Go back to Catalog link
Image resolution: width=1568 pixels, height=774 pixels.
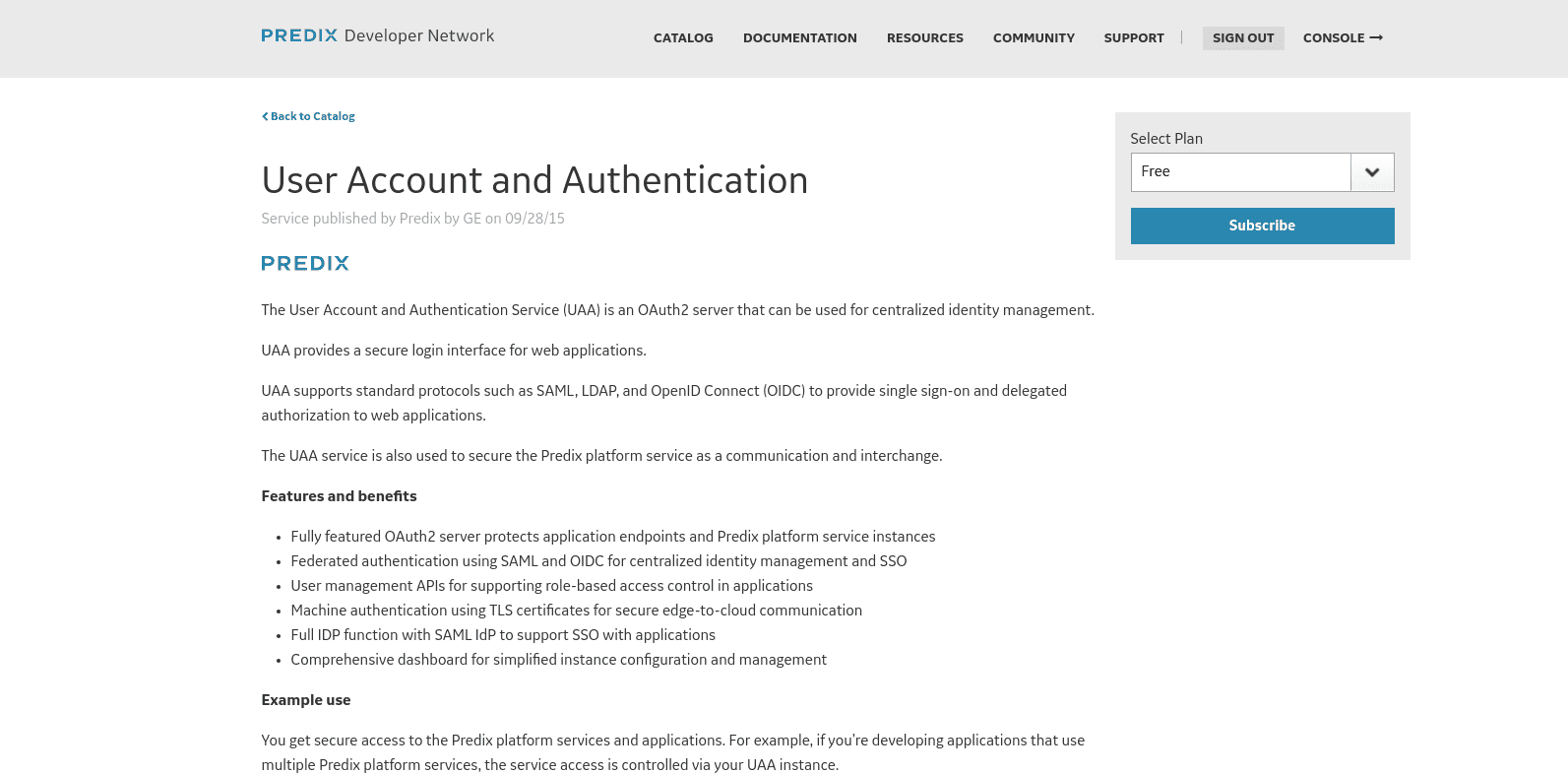308,116
